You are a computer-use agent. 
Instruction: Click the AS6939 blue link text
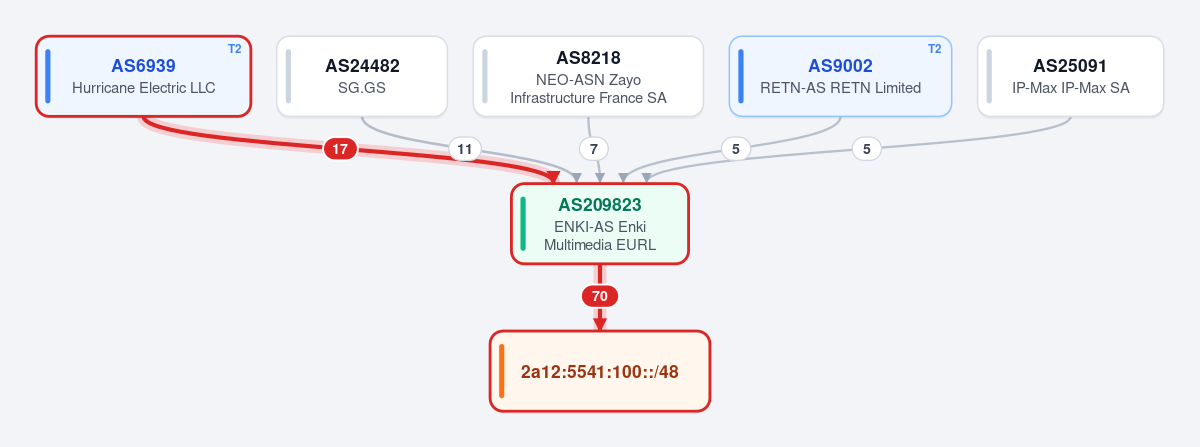pyautogui.click(x=143, y=66)
